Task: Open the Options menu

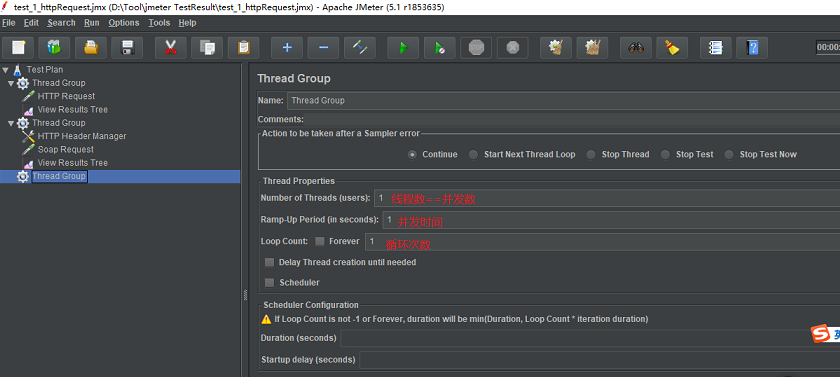Action: [124, 22]
